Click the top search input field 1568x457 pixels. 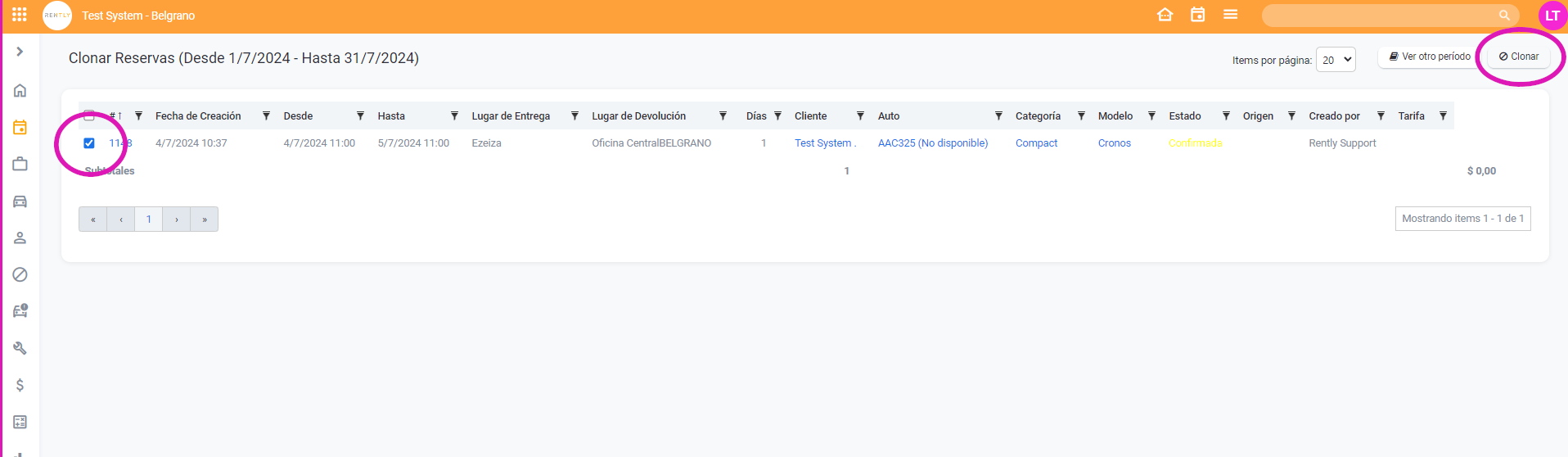[1383, 16]
